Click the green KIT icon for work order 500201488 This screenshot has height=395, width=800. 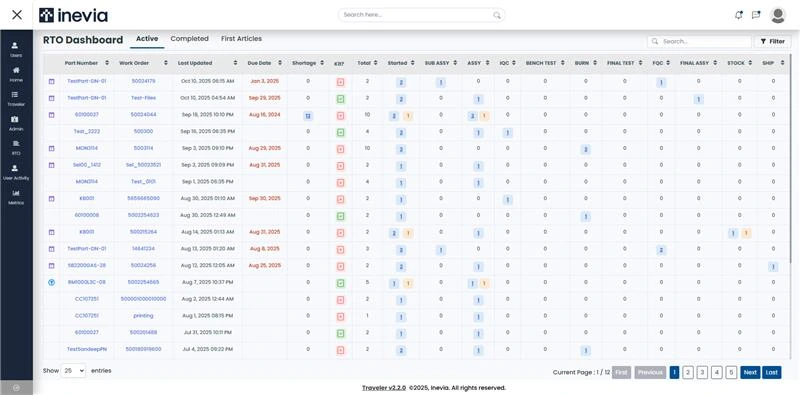[x=340, y=333]
